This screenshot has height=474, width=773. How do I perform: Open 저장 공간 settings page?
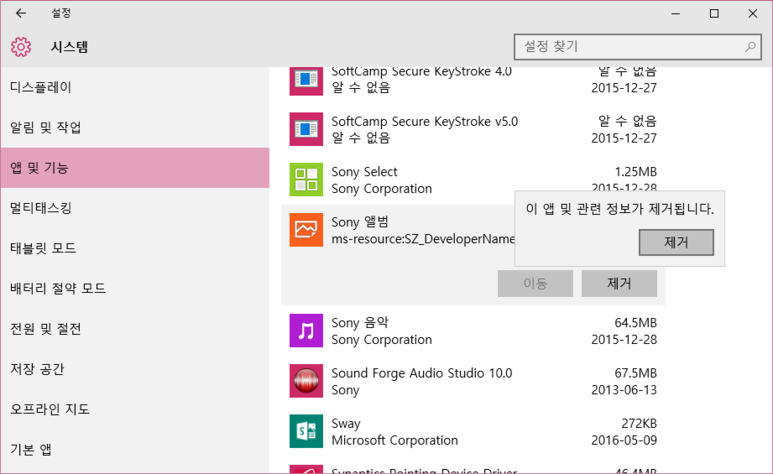(135, 369)
